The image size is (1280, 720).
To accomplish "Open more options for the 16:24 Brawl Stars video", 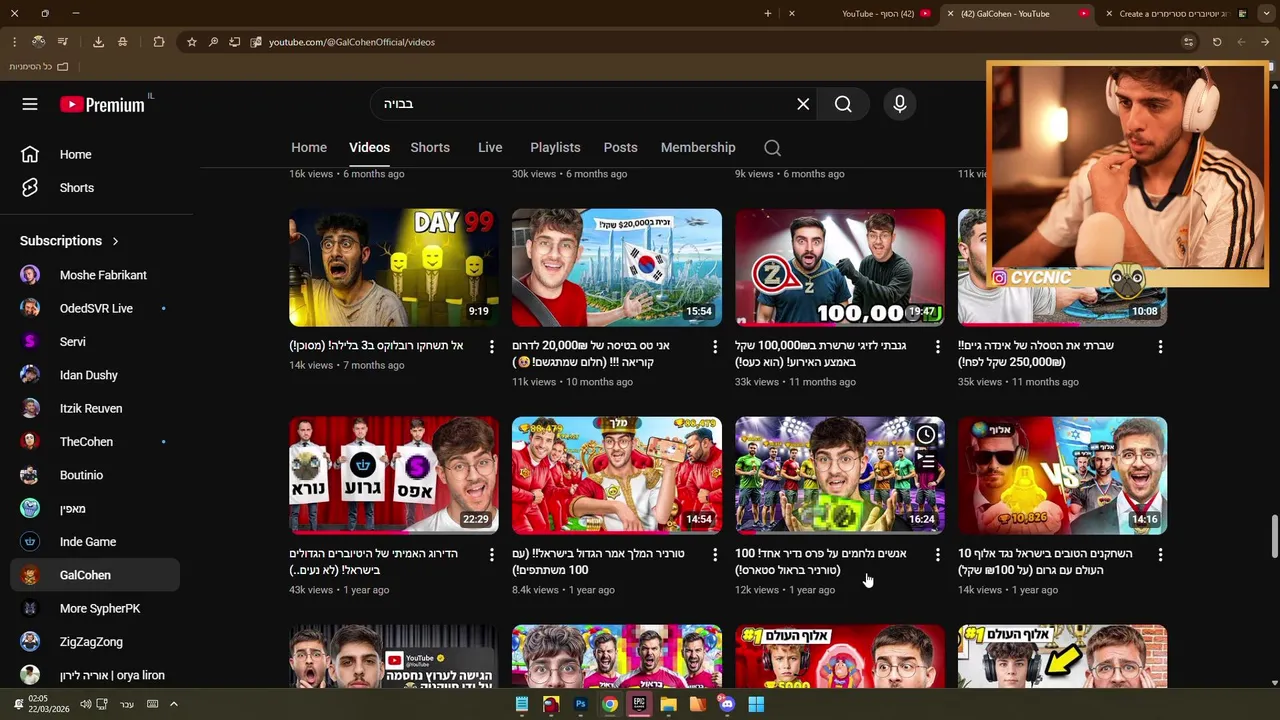I will 937,554.
